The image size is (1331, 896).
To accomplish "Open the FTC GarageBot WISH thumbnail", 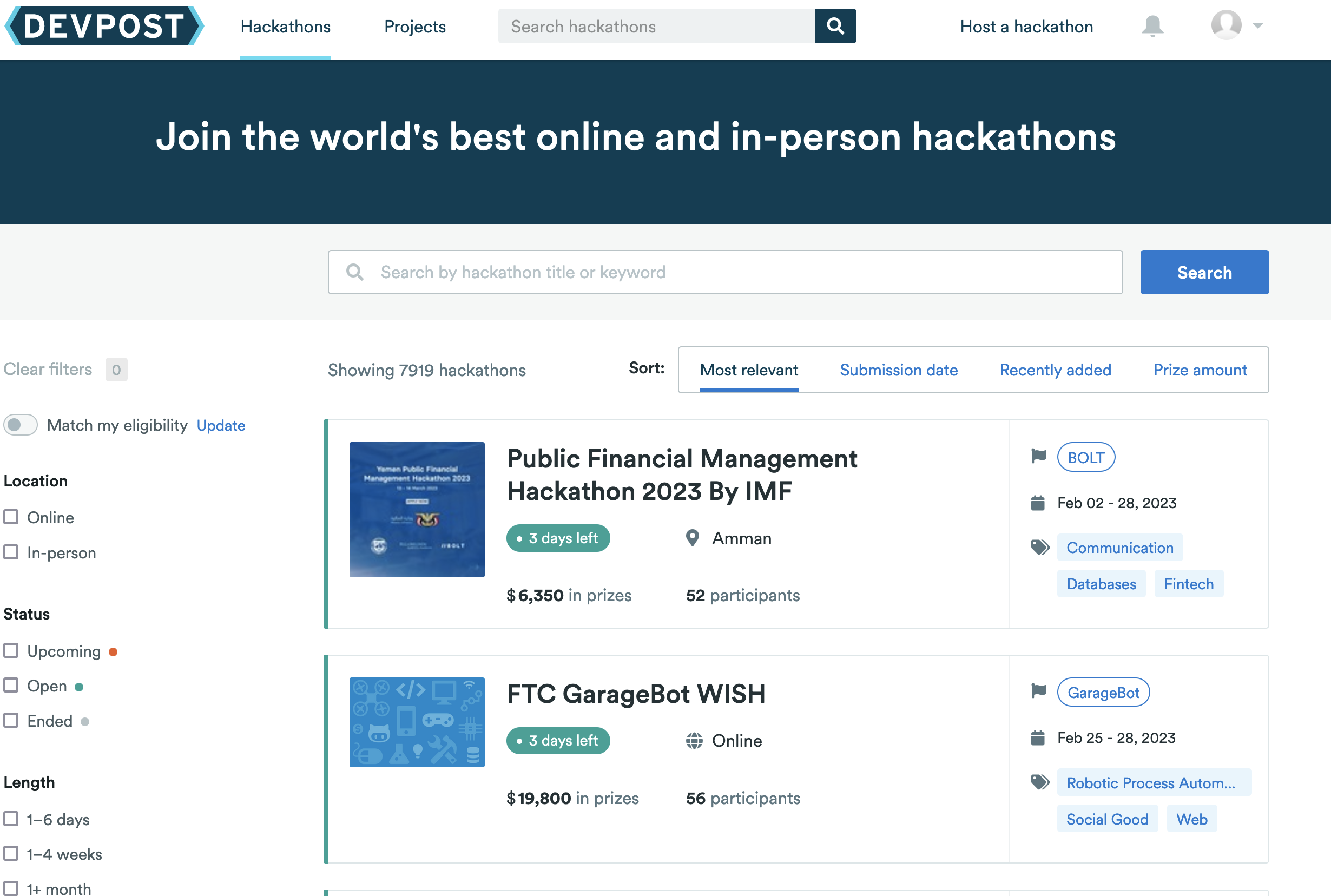I will point(417,722).
